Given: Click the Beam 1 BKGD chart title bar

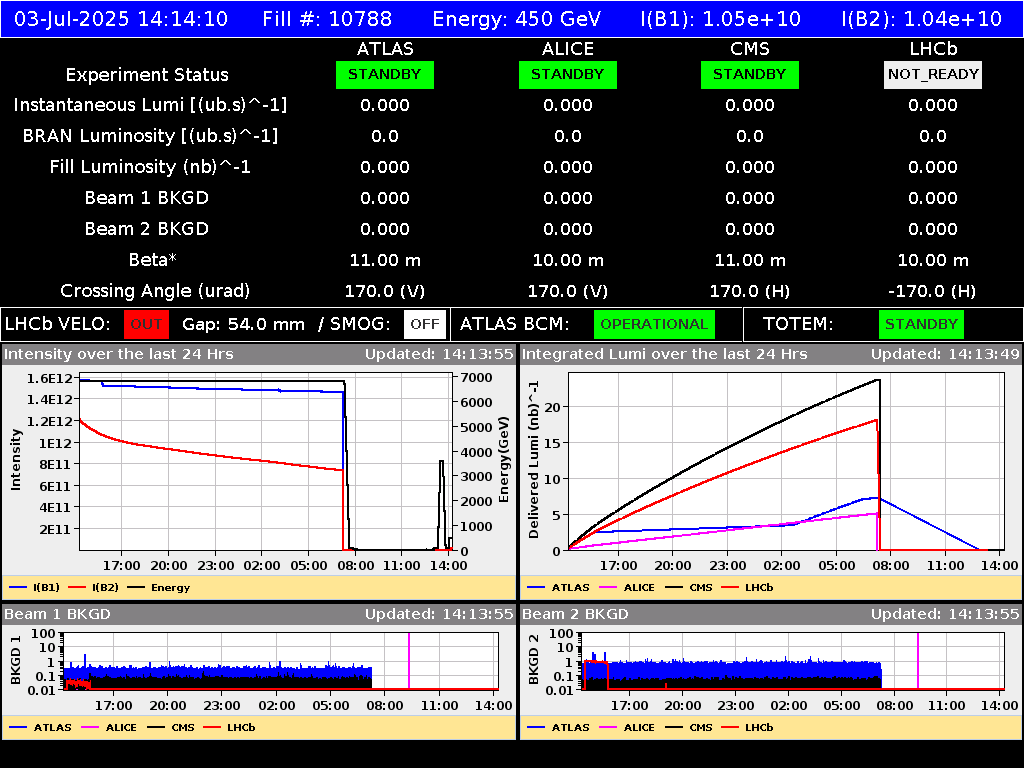Looking at the screenshot, I should [x=259, y=614].
